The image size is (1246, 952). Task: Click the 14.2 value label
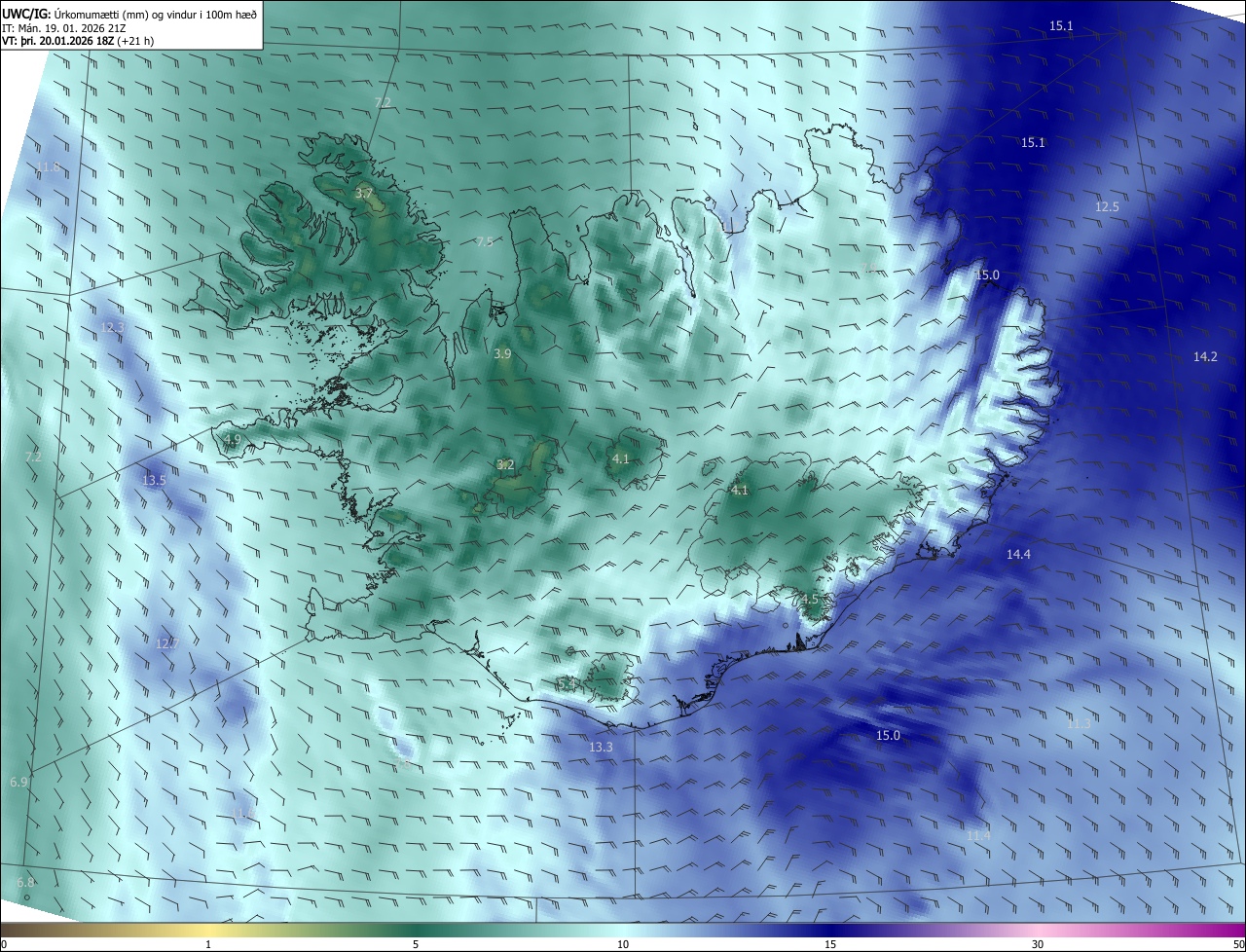[x=1205, y=356]
